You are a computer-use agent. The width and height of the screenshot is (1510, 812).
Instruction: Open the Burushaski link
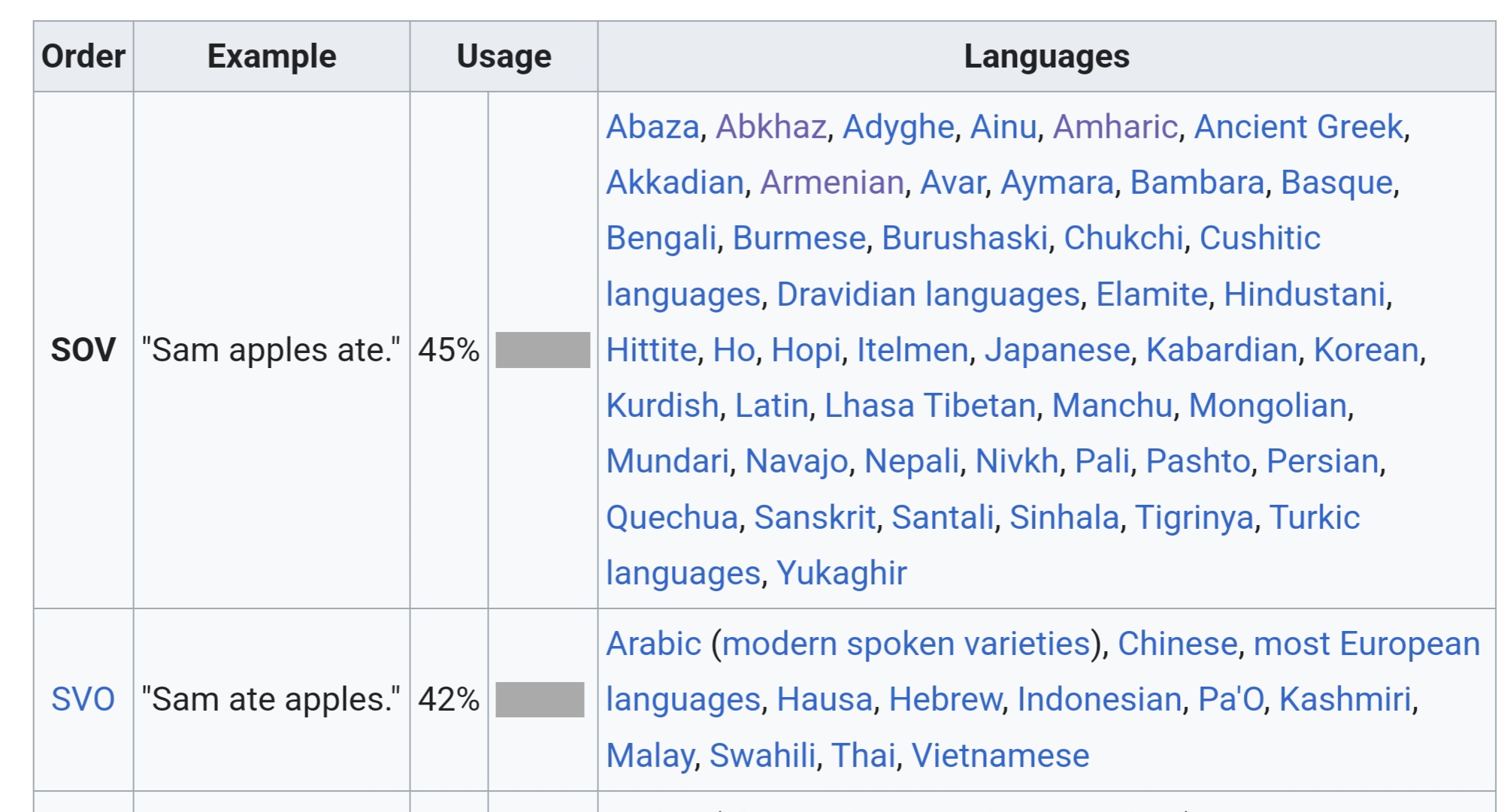point(965,238)
